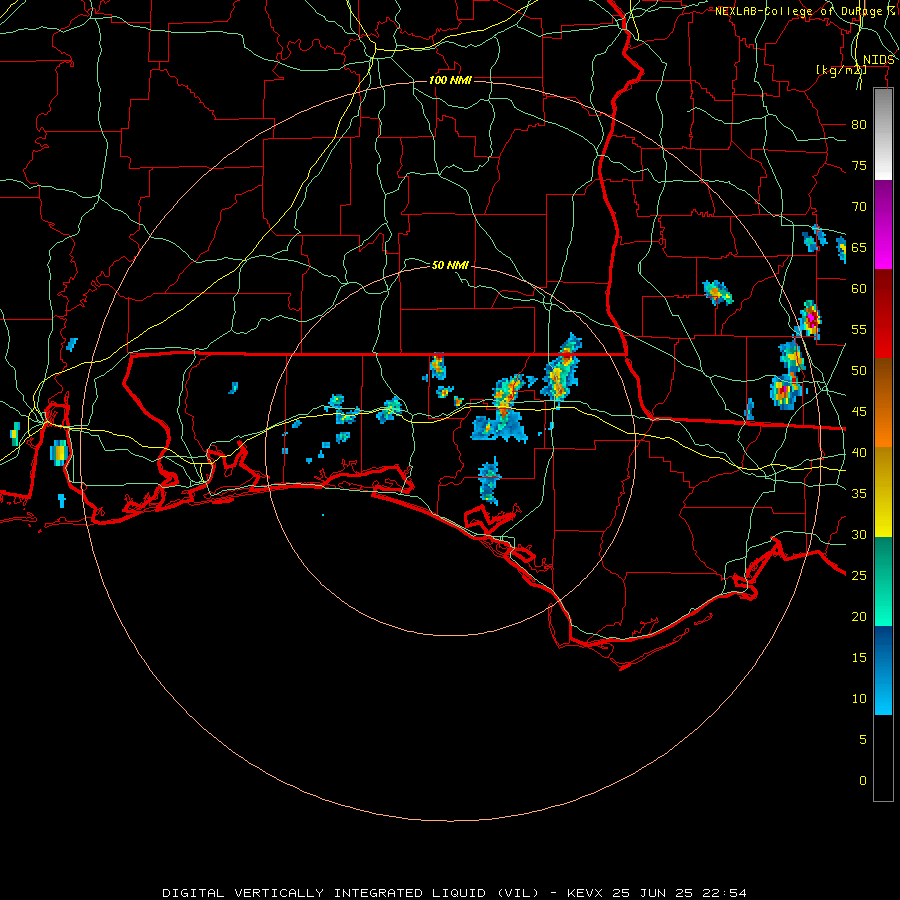
Task: Click the "50 NMI" range ring label
Action: [x=450, y=265]
